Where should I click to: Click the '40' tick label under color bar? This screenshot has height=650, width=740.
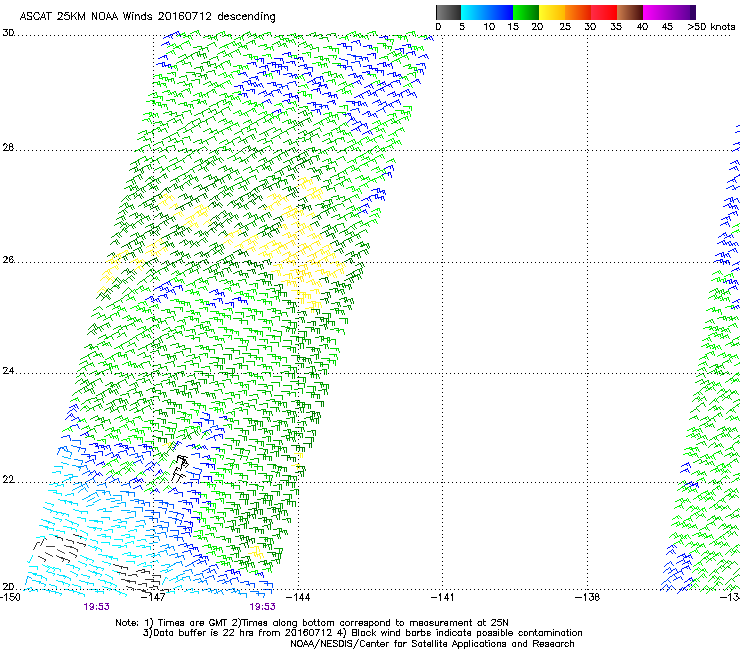click(642, 27)
